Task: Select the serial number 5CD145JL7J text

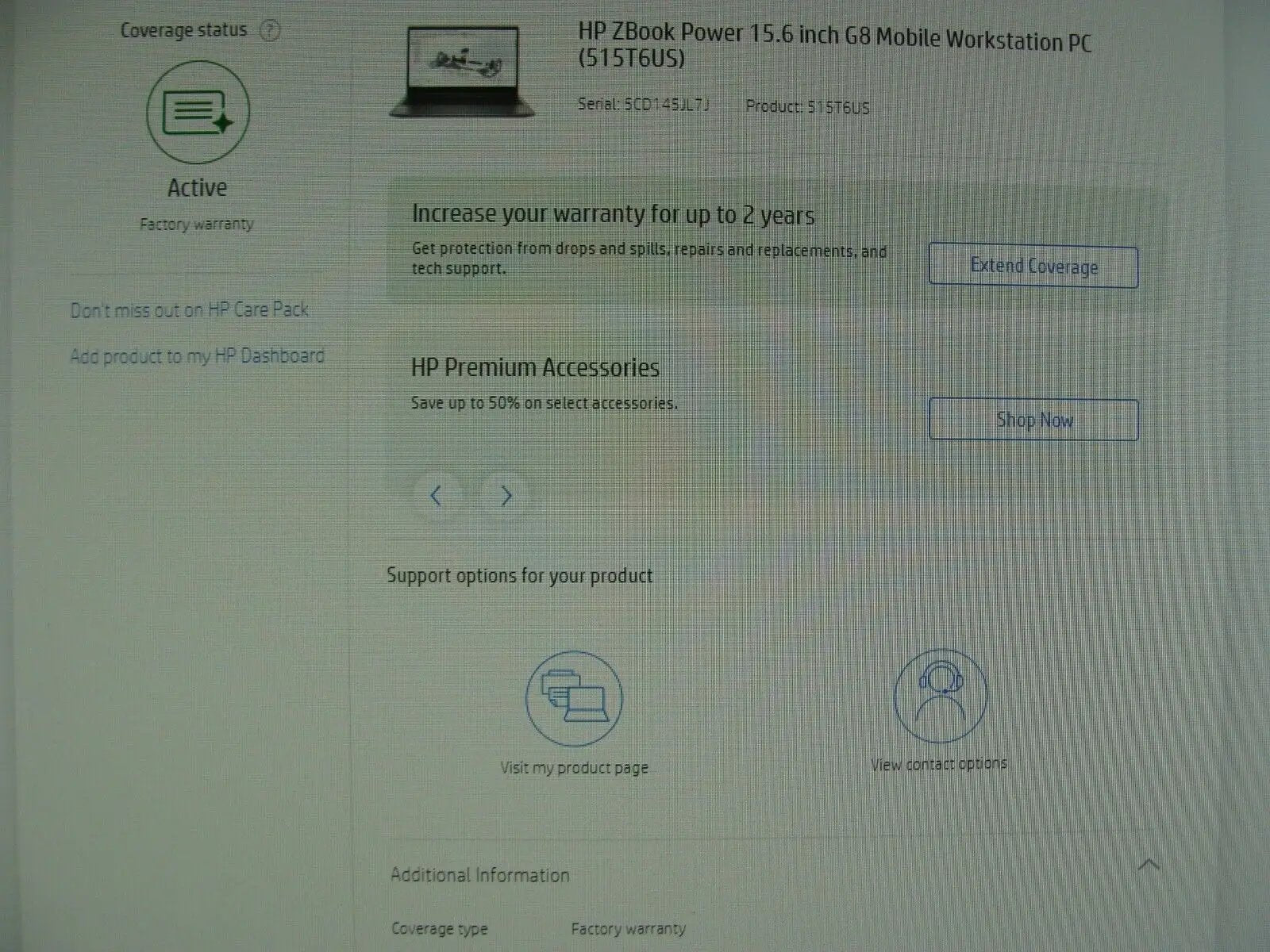Action: point(667,105)
